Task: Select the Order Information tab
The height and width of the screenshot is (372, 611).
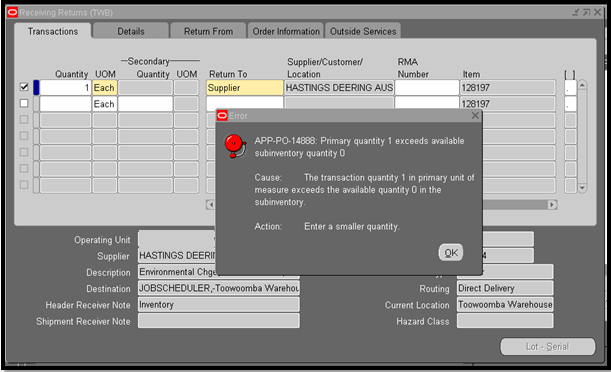Action: (x=286, y=31)
